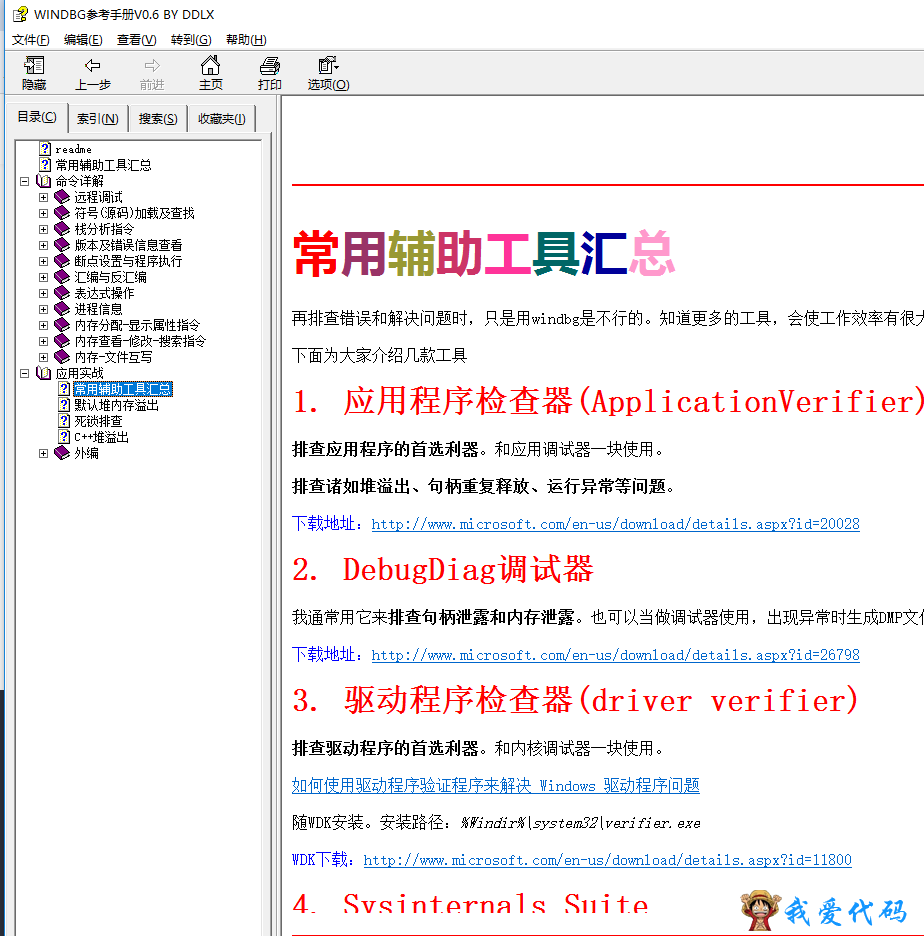Switch to the 收藏夹(I) tab

click(221, 119)
